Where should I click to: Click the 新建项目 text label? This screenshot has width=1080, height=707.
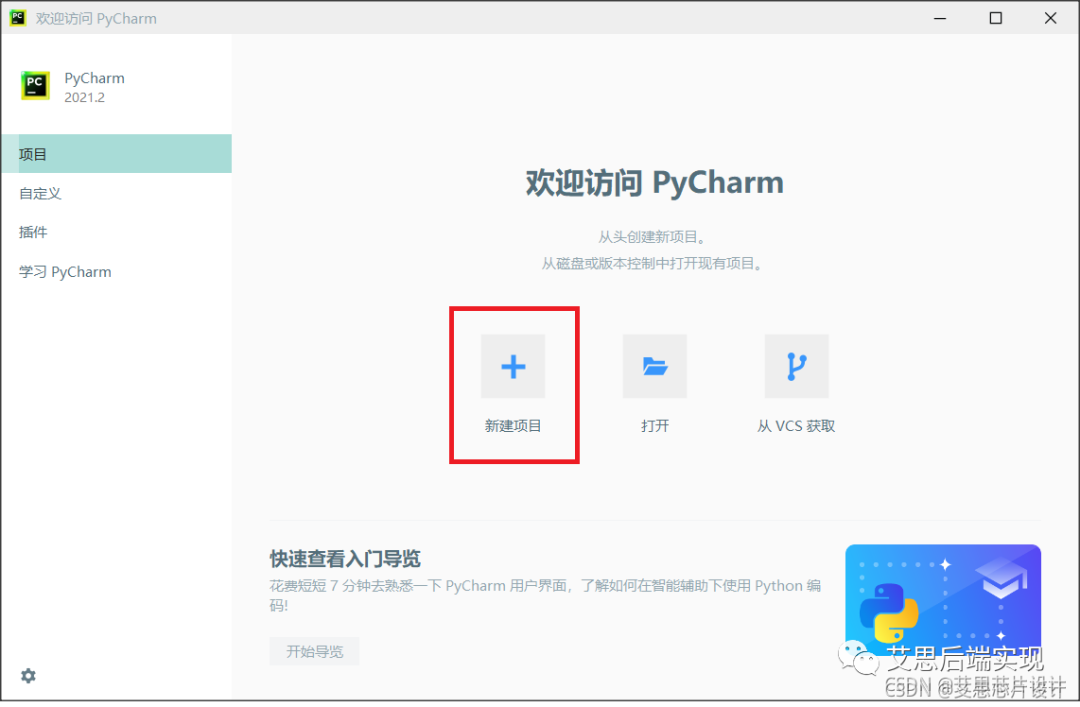pyautogui.click(x=513, y=426)
